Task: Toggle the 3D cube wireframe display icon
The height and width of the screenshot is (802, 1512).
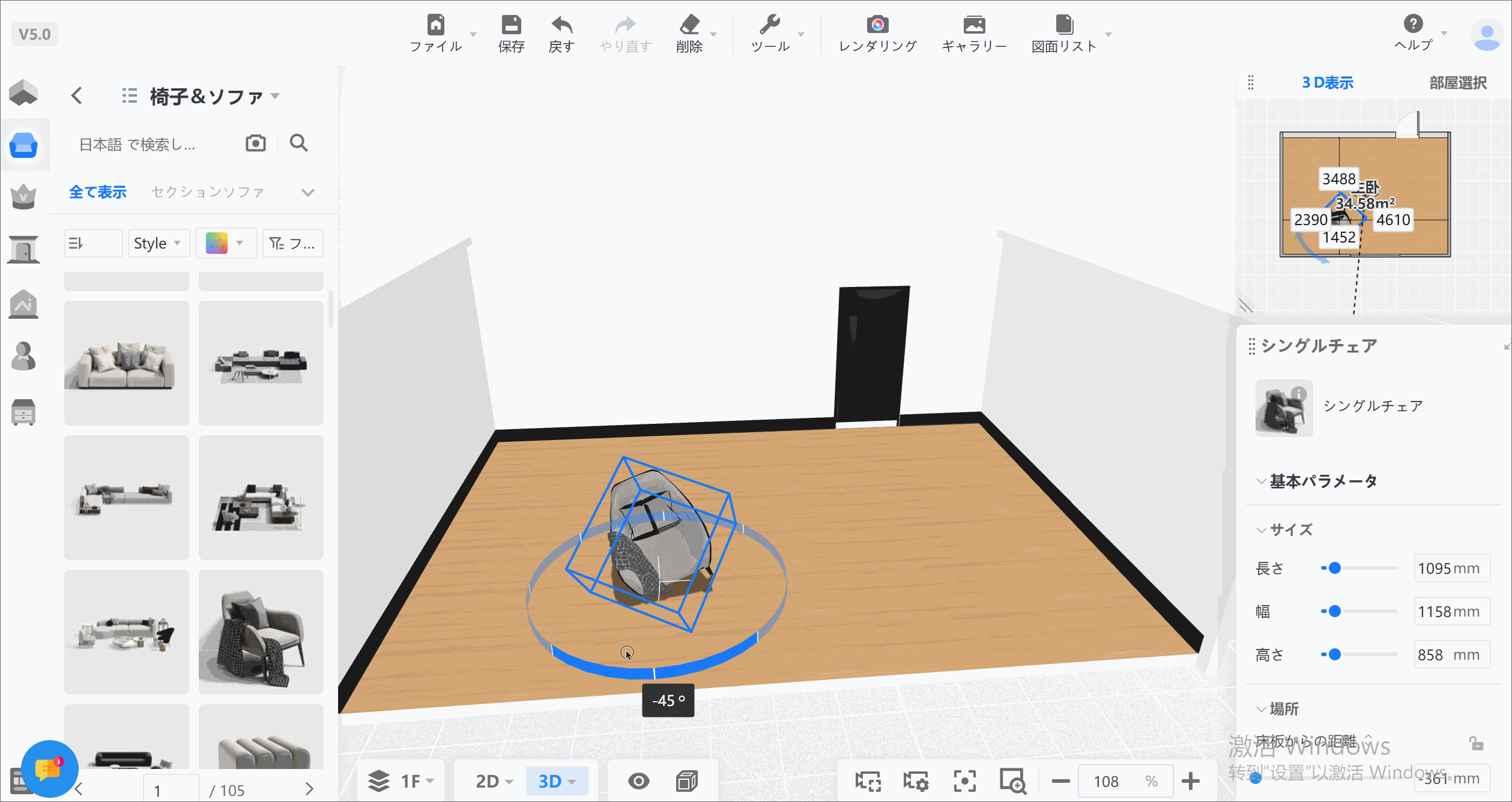Action: tap(686, 781)
